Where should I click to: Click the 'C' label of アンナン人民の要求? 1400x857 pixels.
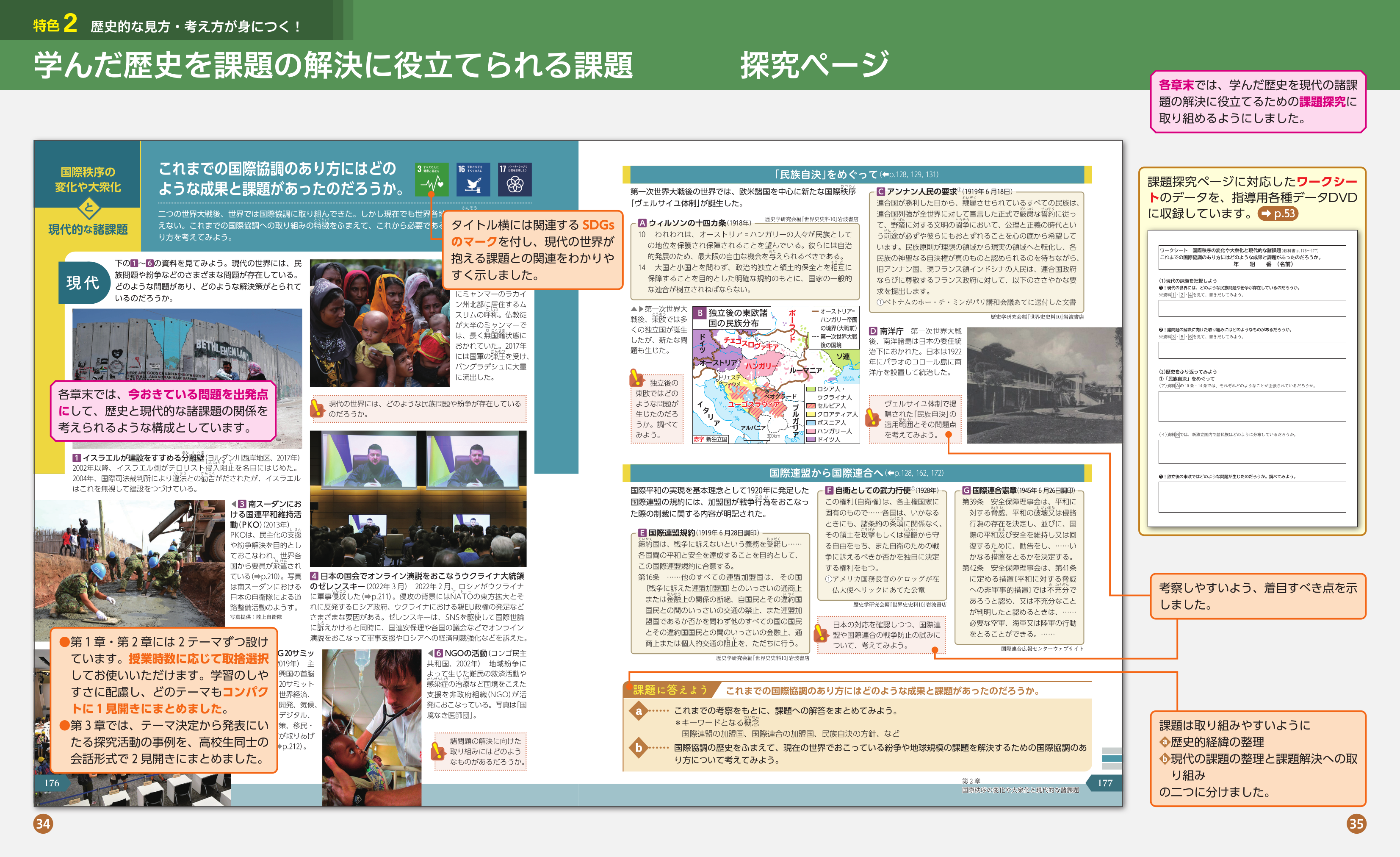[881, 191]
